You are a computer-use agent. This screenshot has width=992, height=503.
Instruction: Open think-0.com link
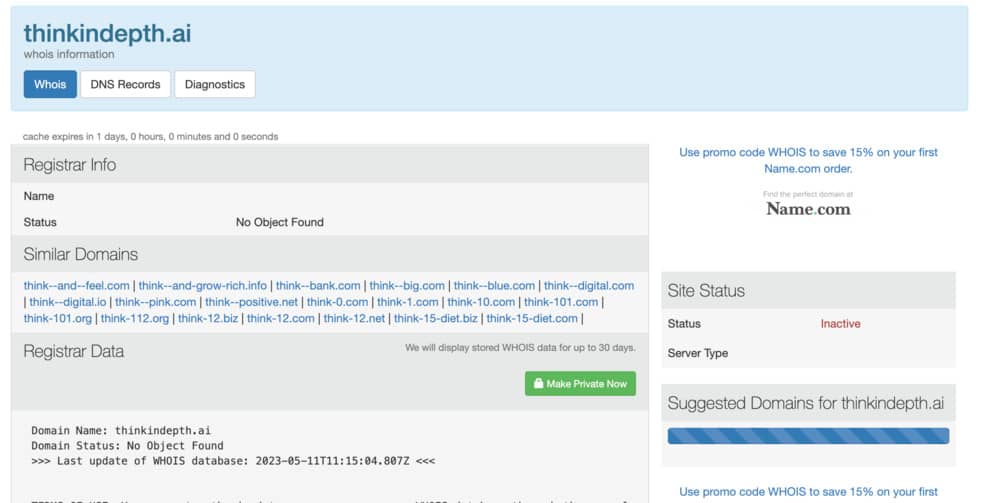tap(337, 302)
